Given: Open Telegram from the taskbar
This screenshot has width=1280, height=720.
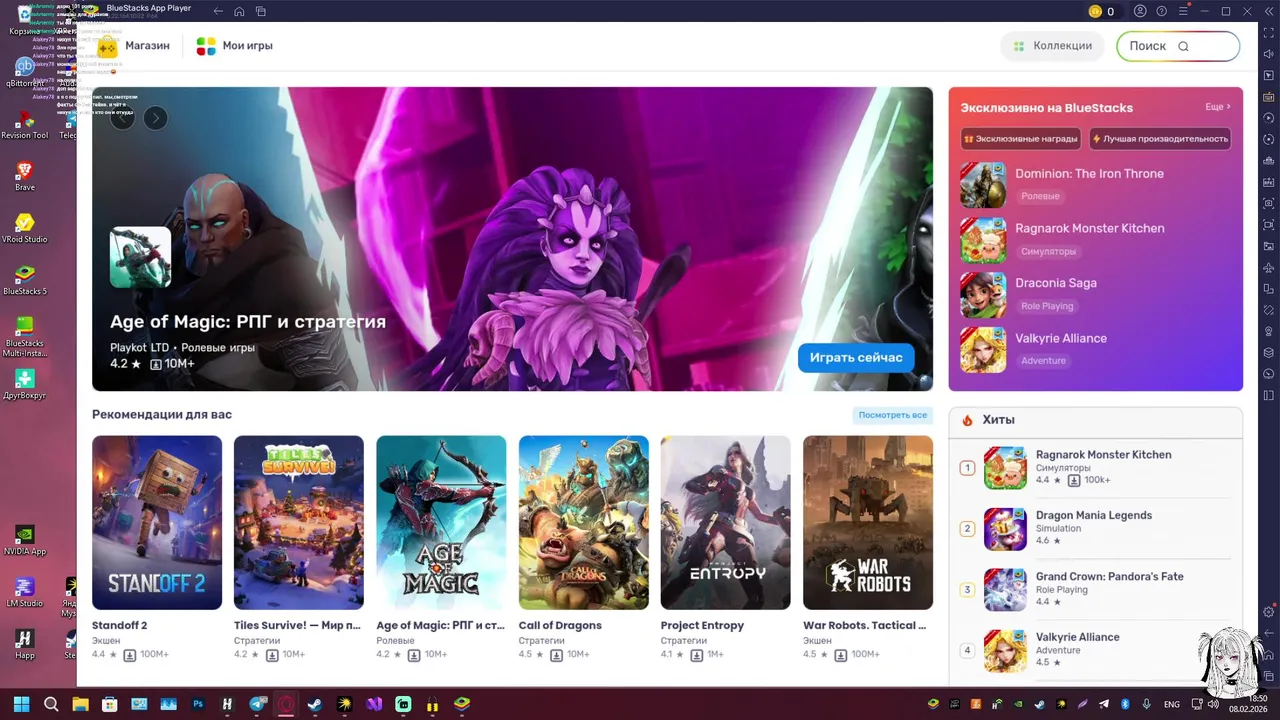Looking at the screenshot, I should tap(257, 704).
